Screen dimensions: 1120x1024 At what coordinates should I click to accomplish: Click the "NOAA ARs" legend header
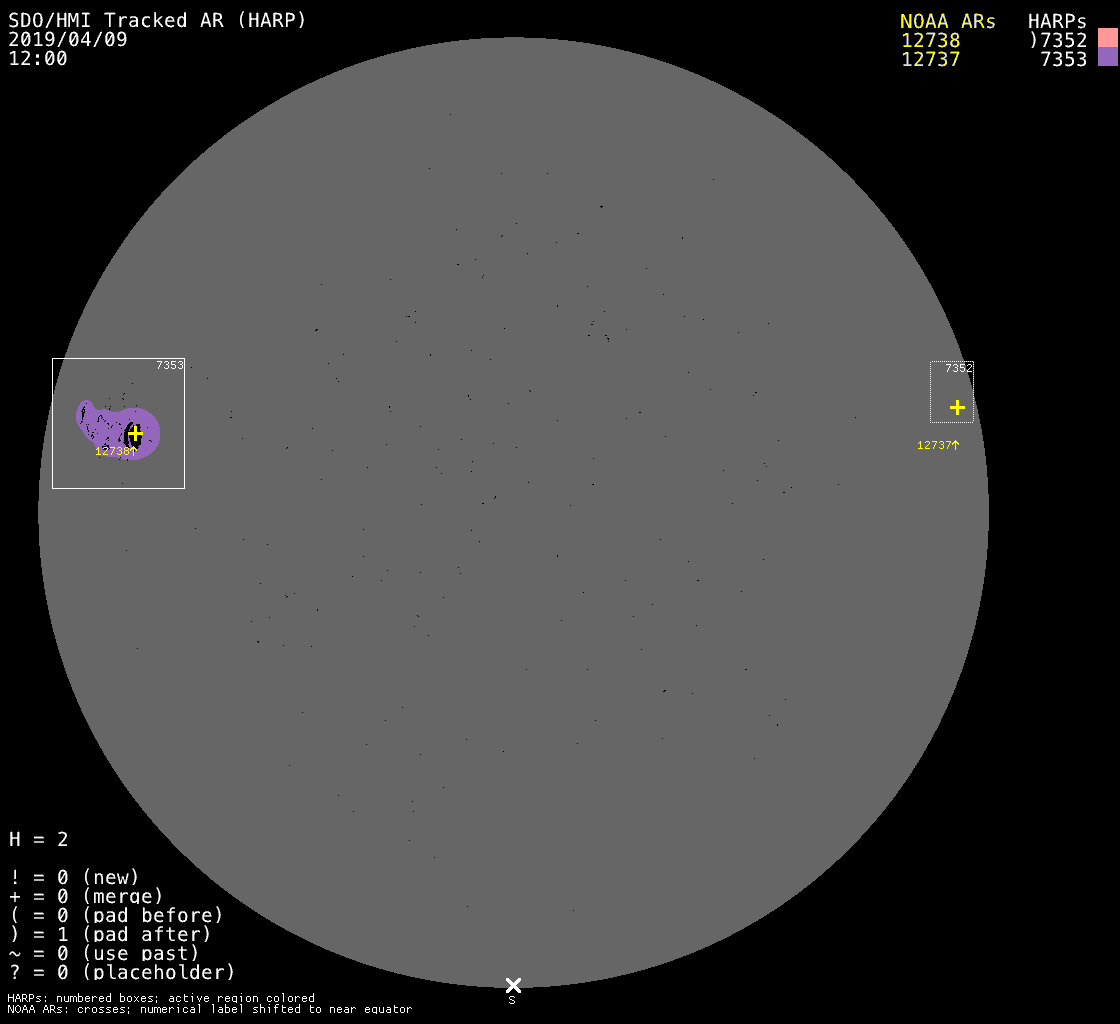pos(947,22)
